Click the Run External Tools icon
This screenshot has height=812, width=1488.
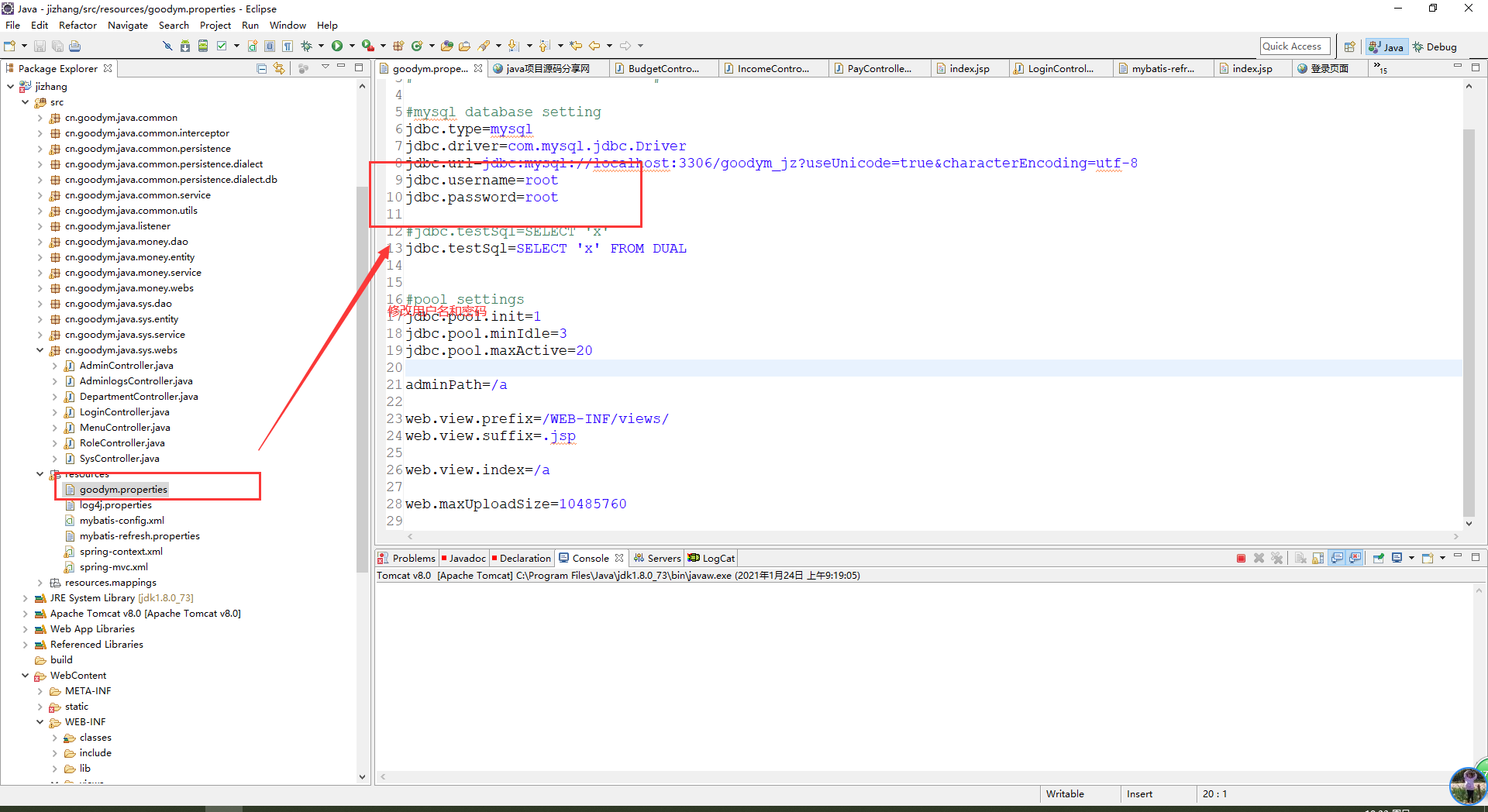coord(368,46)
